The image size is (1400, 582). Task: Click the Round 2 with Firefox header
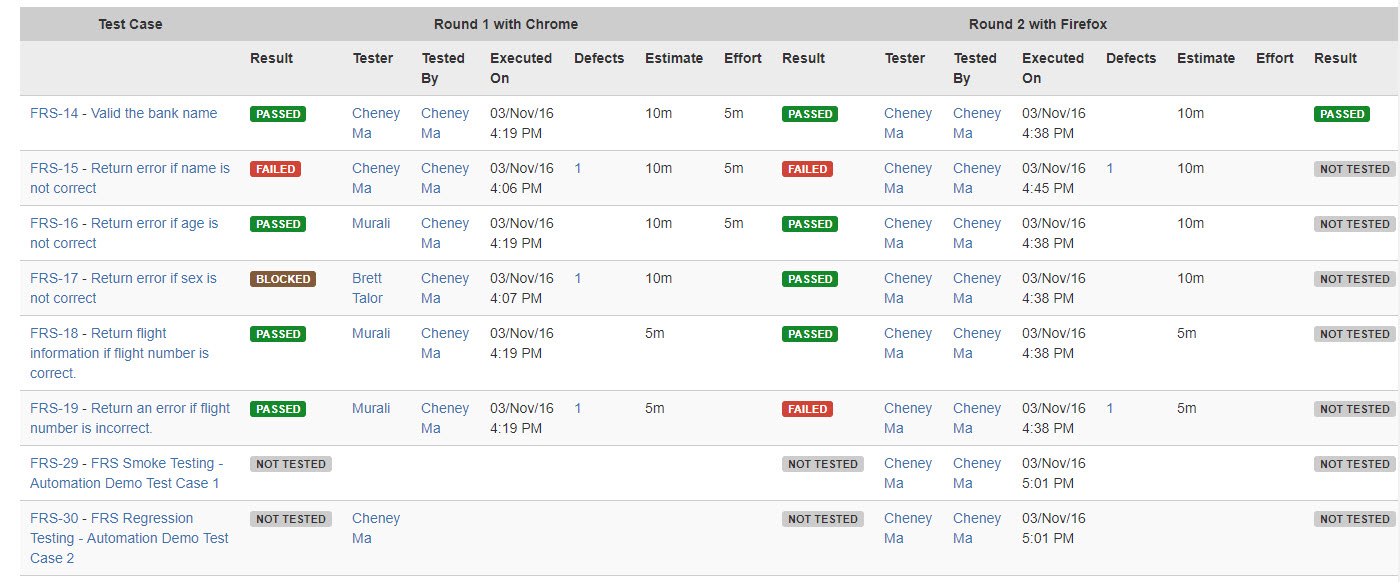coord(1037,24)
